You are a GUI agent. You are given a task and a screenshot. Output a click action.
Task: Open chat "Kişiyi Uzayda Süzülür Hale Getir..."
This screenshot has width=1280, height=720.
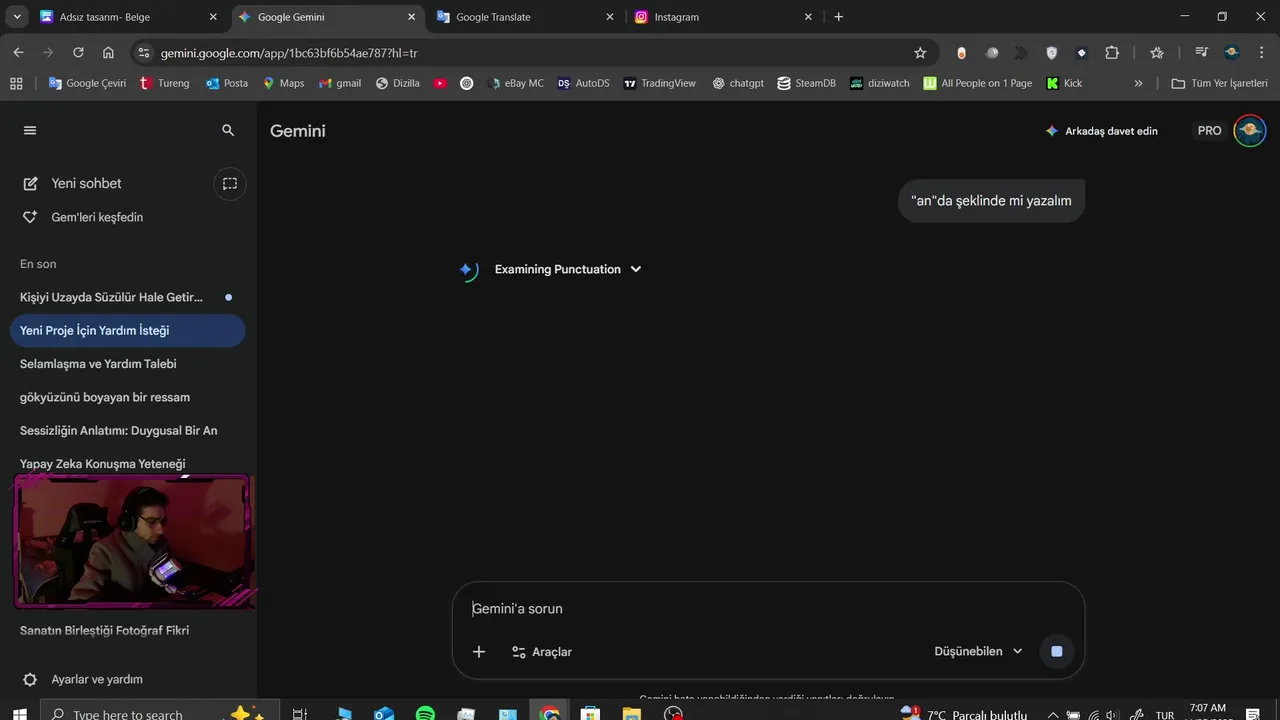pyautogui.click(x=127, y=297)
